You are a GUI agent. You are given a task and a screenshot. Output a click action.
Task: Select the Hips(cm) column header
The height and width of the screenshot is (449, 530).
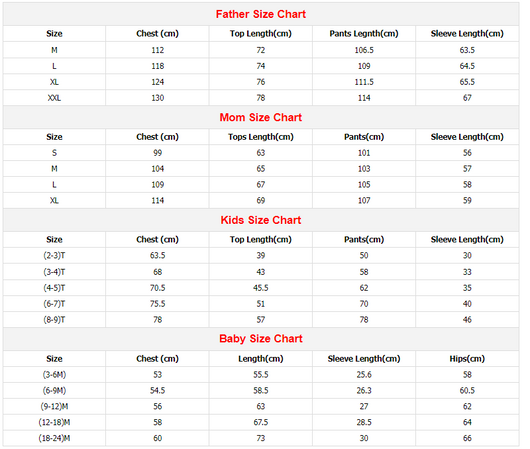pyautogui.click(x=467, y=359)
